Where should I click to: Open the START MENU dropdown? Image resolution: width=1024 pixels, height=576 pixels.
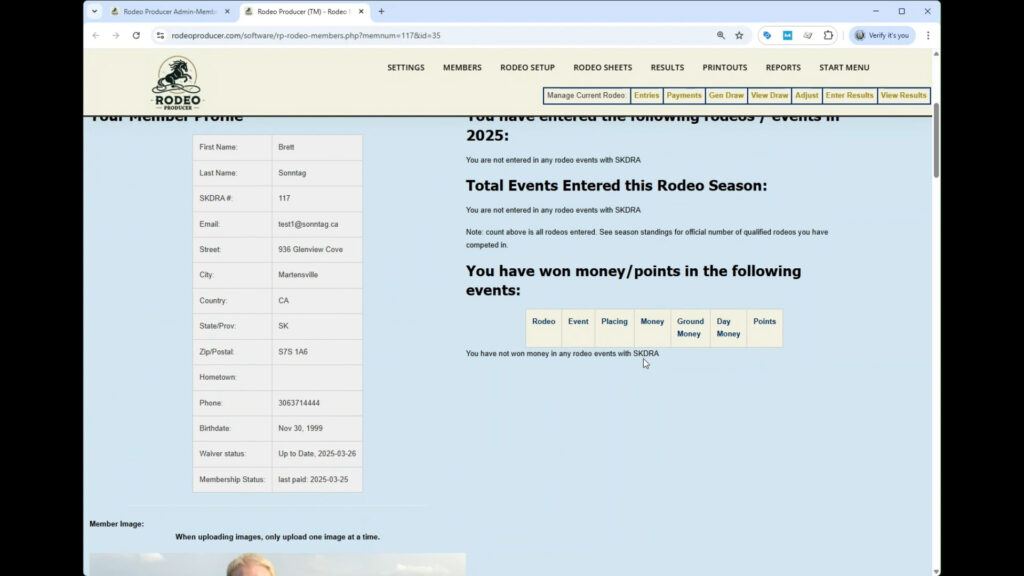coord(843,67)
